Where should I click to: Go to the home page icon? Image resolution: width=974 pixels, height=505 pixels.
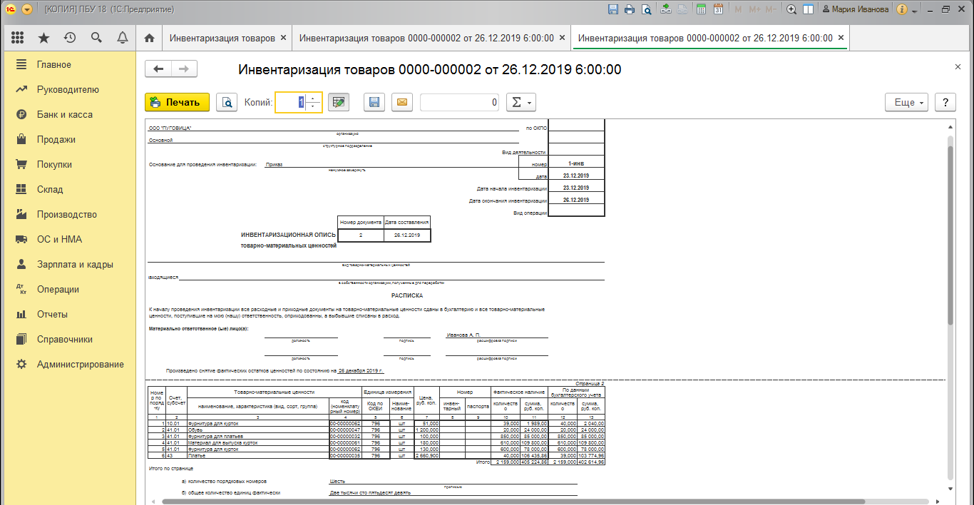click(149, 38)
